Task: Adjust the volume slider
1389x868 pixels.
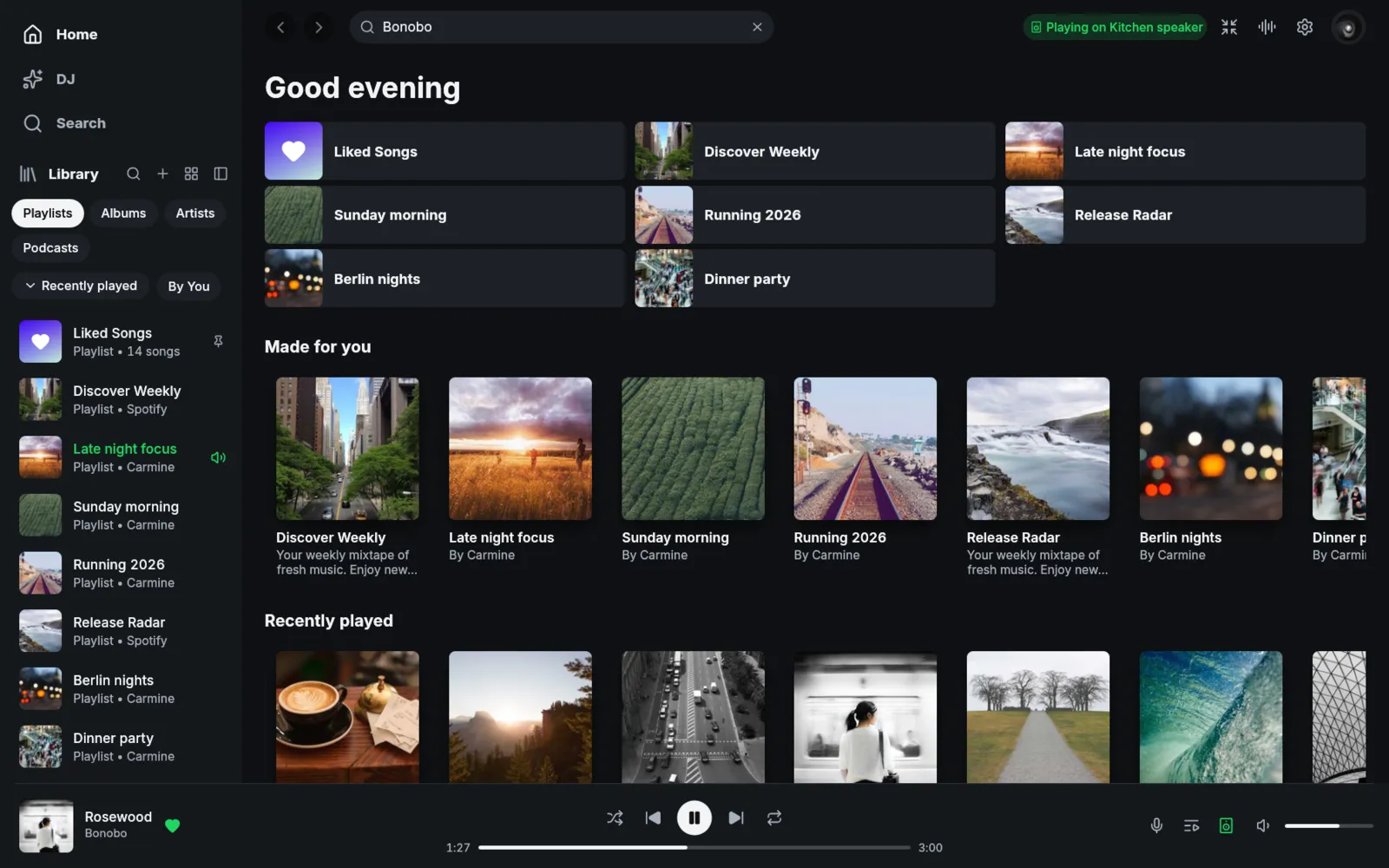Action: (1328, 825)
